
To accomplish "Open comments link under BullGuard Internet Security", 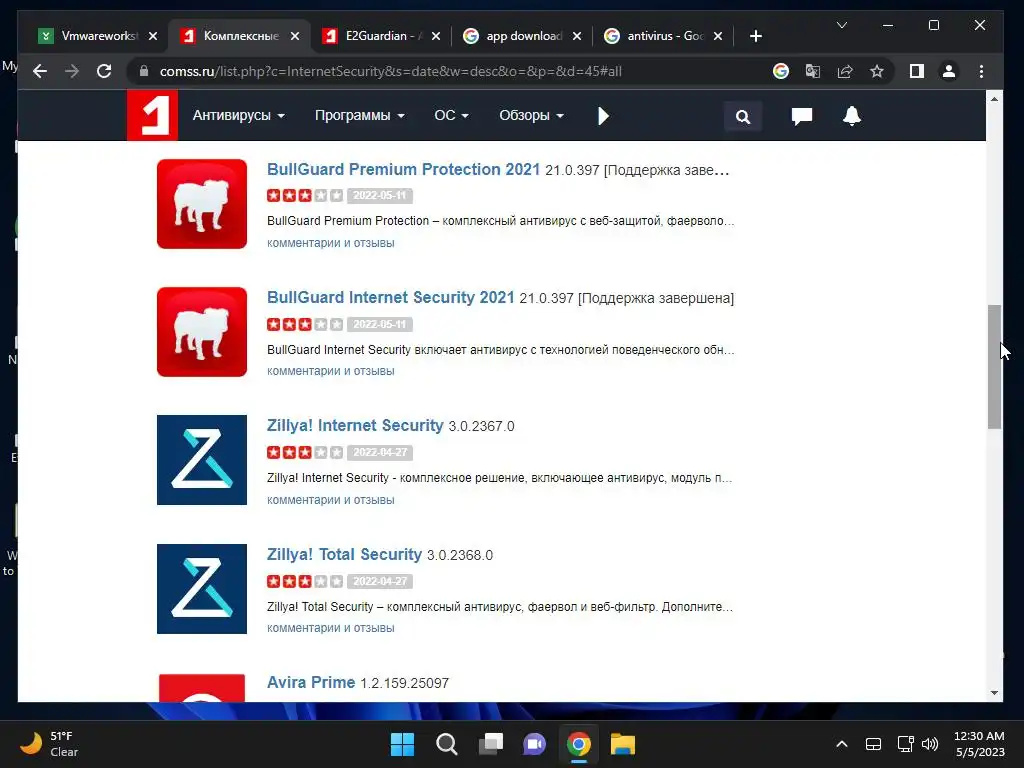I will click(330, 371).
